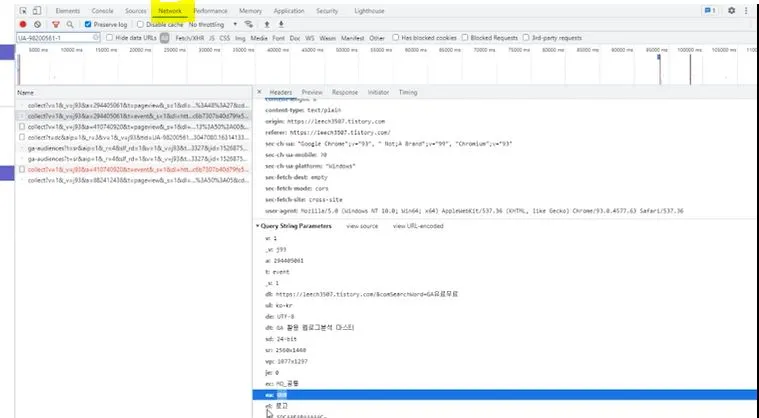Filter requests by CSS type
This screenshot has height=418, width=759.
(225, 38)
